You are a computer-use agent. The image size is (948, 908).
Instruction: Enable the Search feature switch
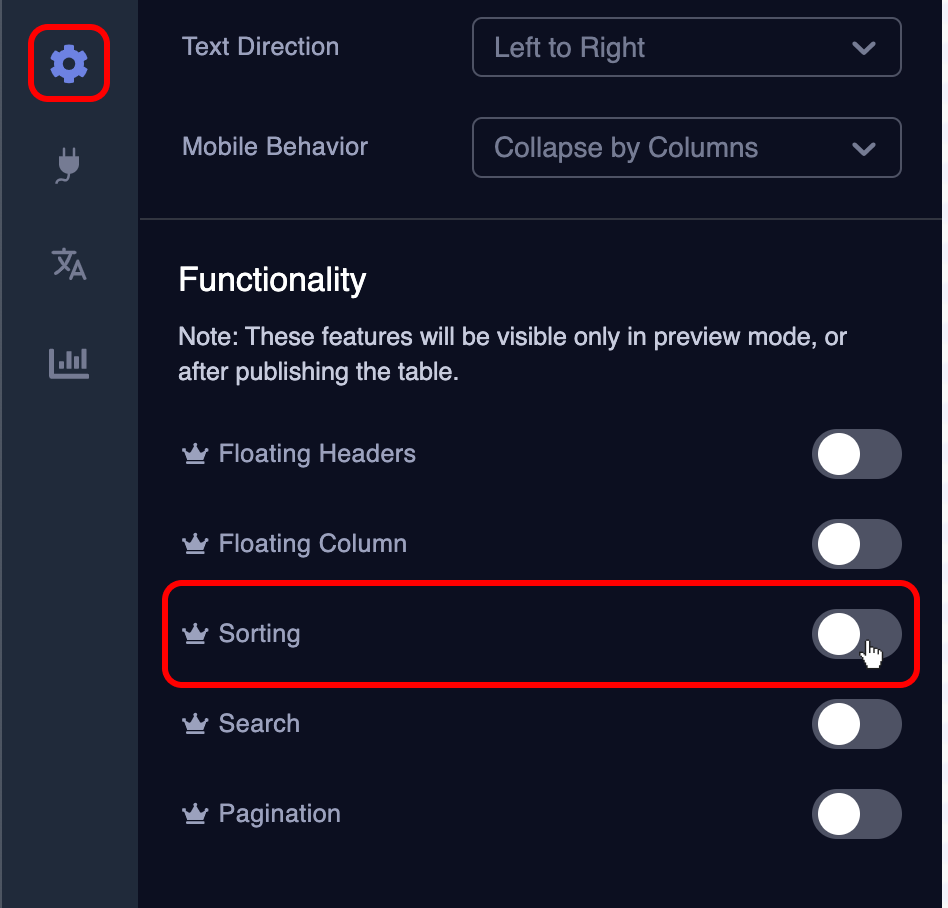click(857, 724)
